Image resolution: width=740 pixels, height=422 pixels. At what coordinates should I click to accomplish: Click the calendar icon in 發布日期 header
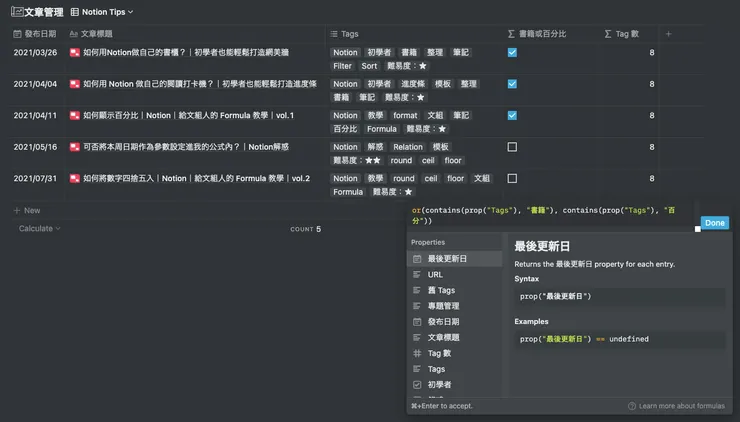(x=17, y=34)
